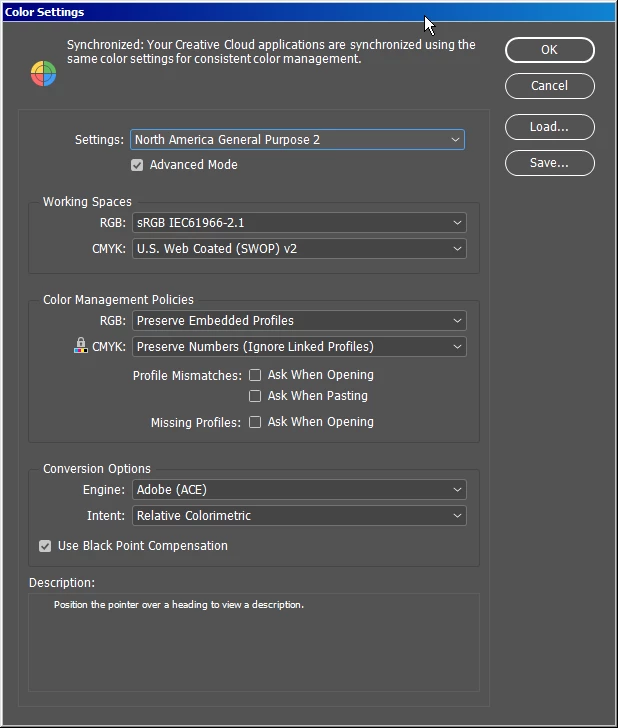This screenshot has width=618, height=728.
Task: Enable Missing Profiles Ask When Opening
Action: coord(255,422)
